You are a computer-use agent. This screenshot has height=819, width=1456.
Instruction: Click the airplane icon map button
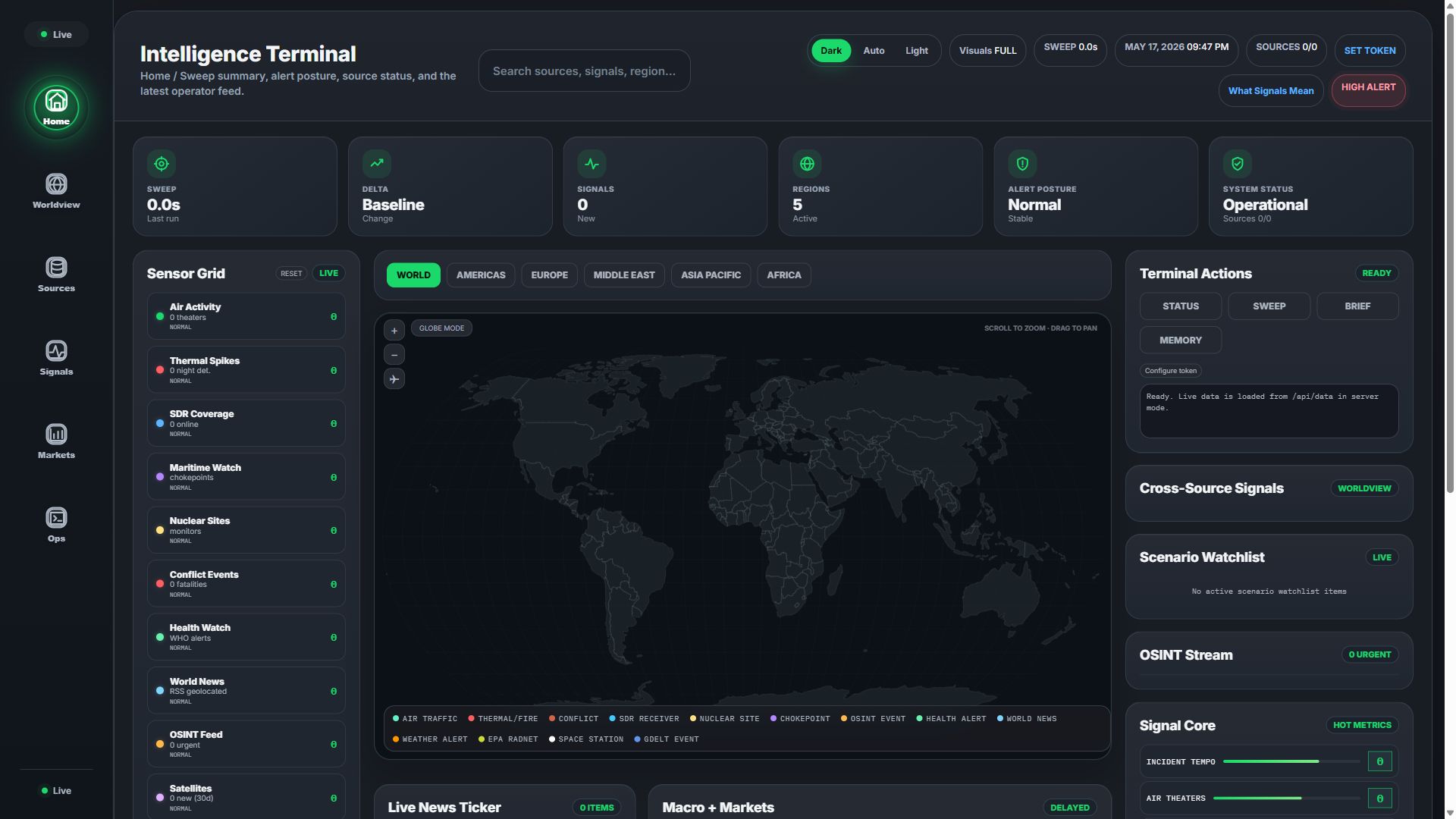click(394, 379)
